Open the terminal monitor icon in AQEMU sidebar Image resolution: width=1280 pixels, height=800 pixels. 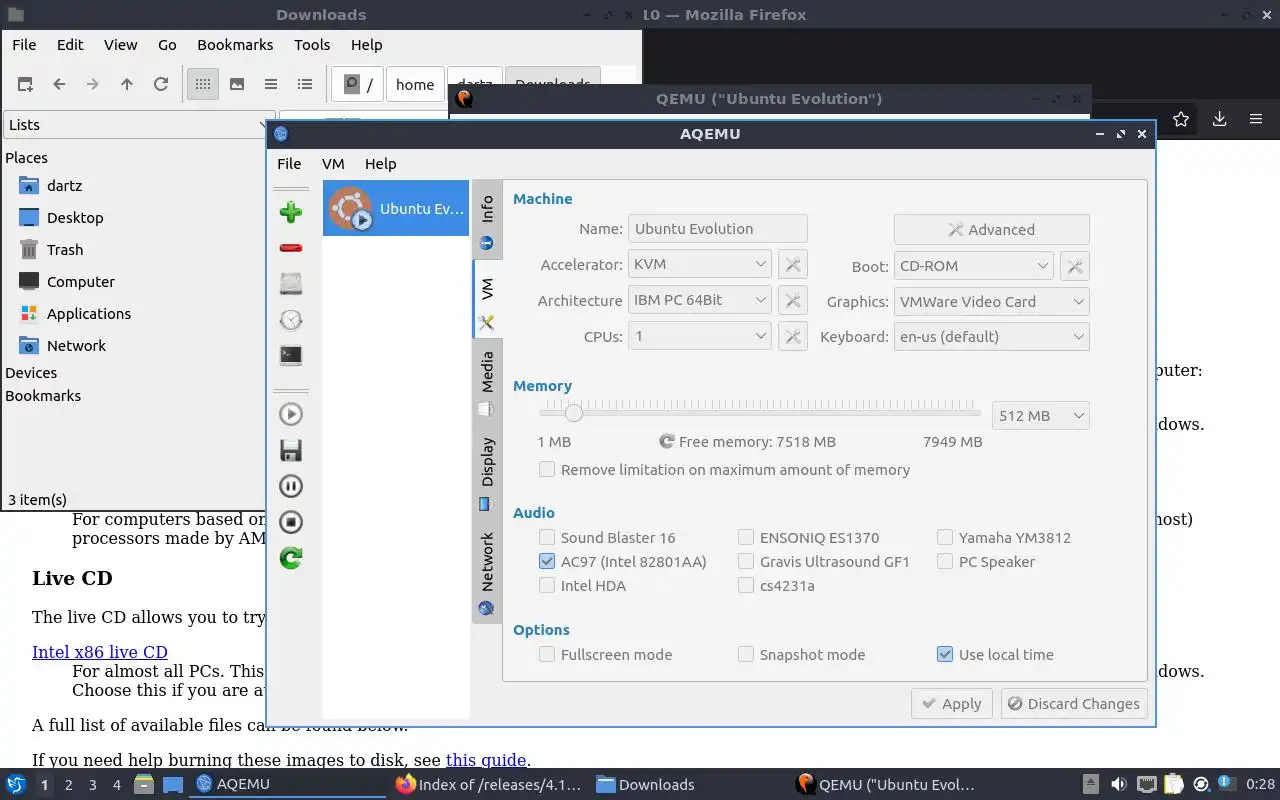pos(291,355)
